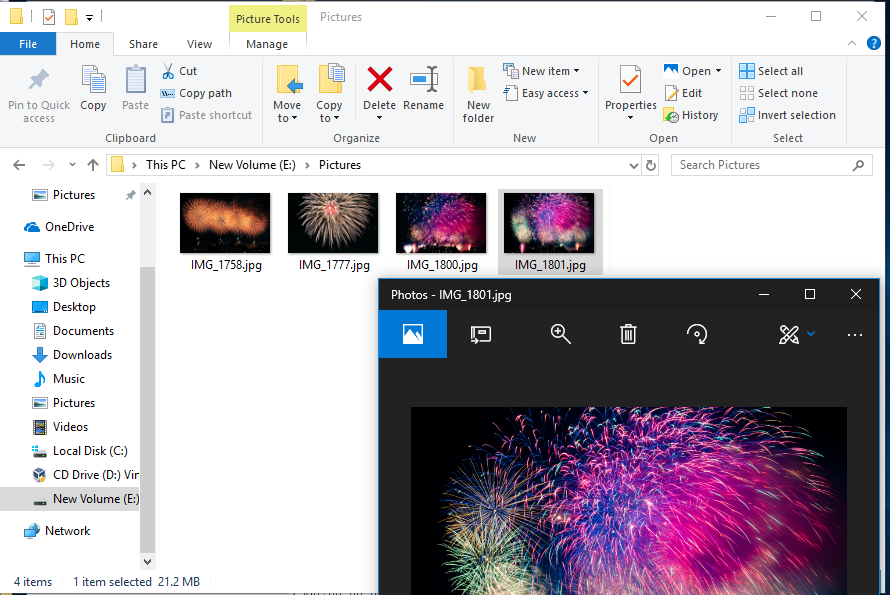Click Select all in ribbon

[x=771, y=71]
